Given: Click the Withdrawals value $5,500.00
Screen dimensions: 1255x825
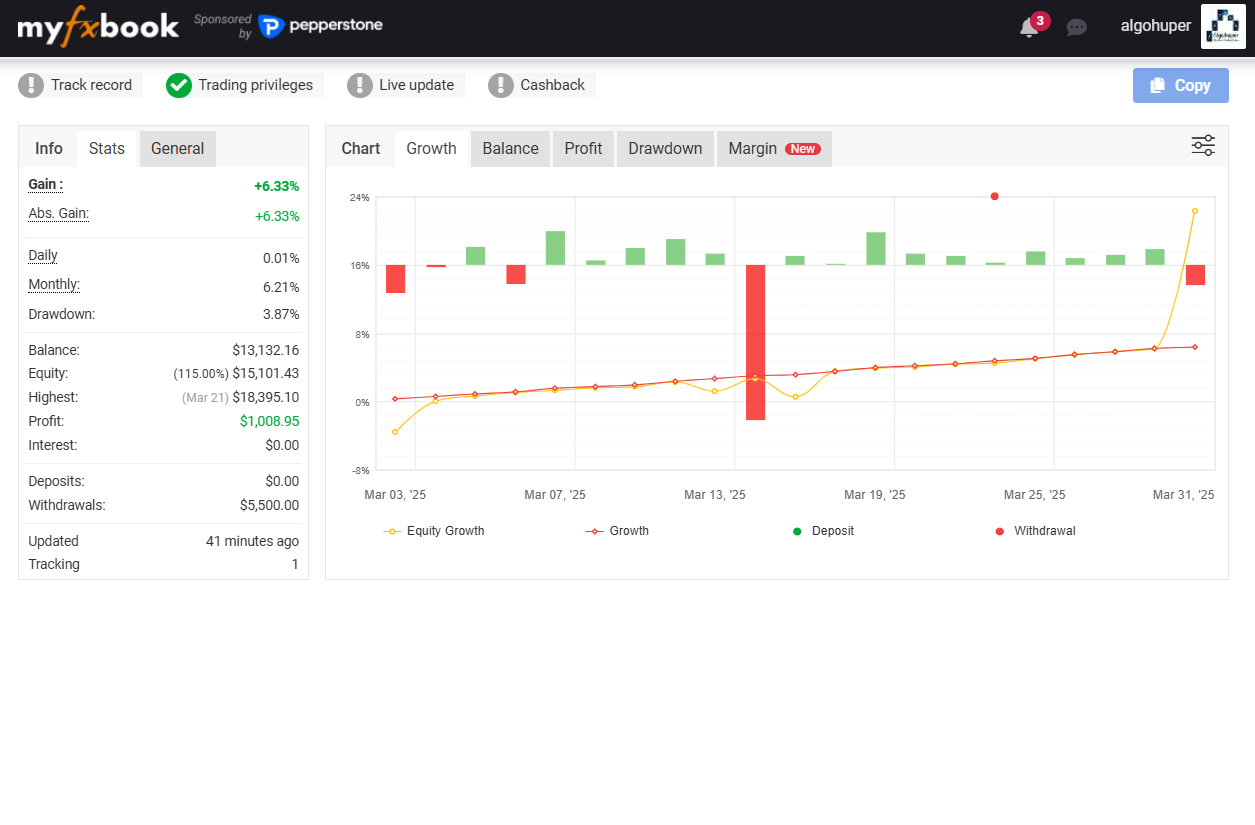Looking at the screenshot, I should [x=269, y=505].
